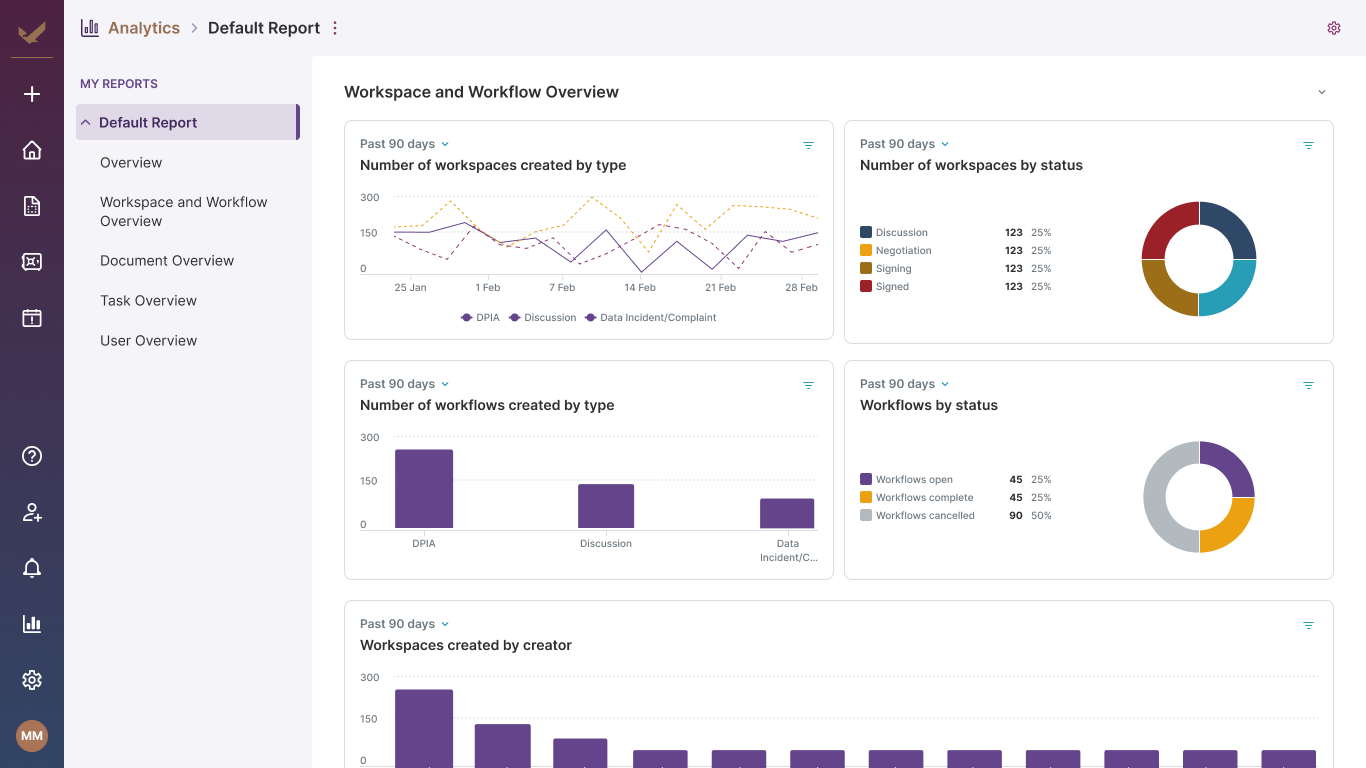The image size is (1366, 768).
Task: Click the tallest bar in creator chart
Action: click(x=424, y=728)
